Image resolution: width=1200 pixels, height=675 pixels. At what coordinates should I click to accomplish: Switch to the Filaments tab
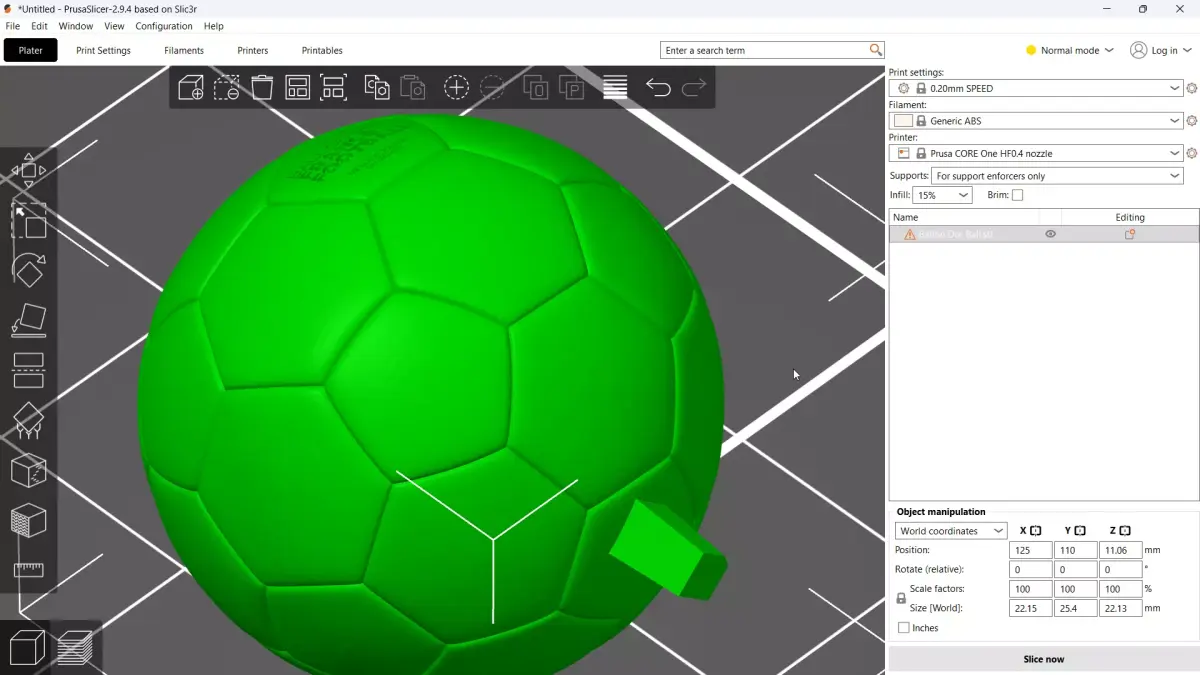point(184,50)
